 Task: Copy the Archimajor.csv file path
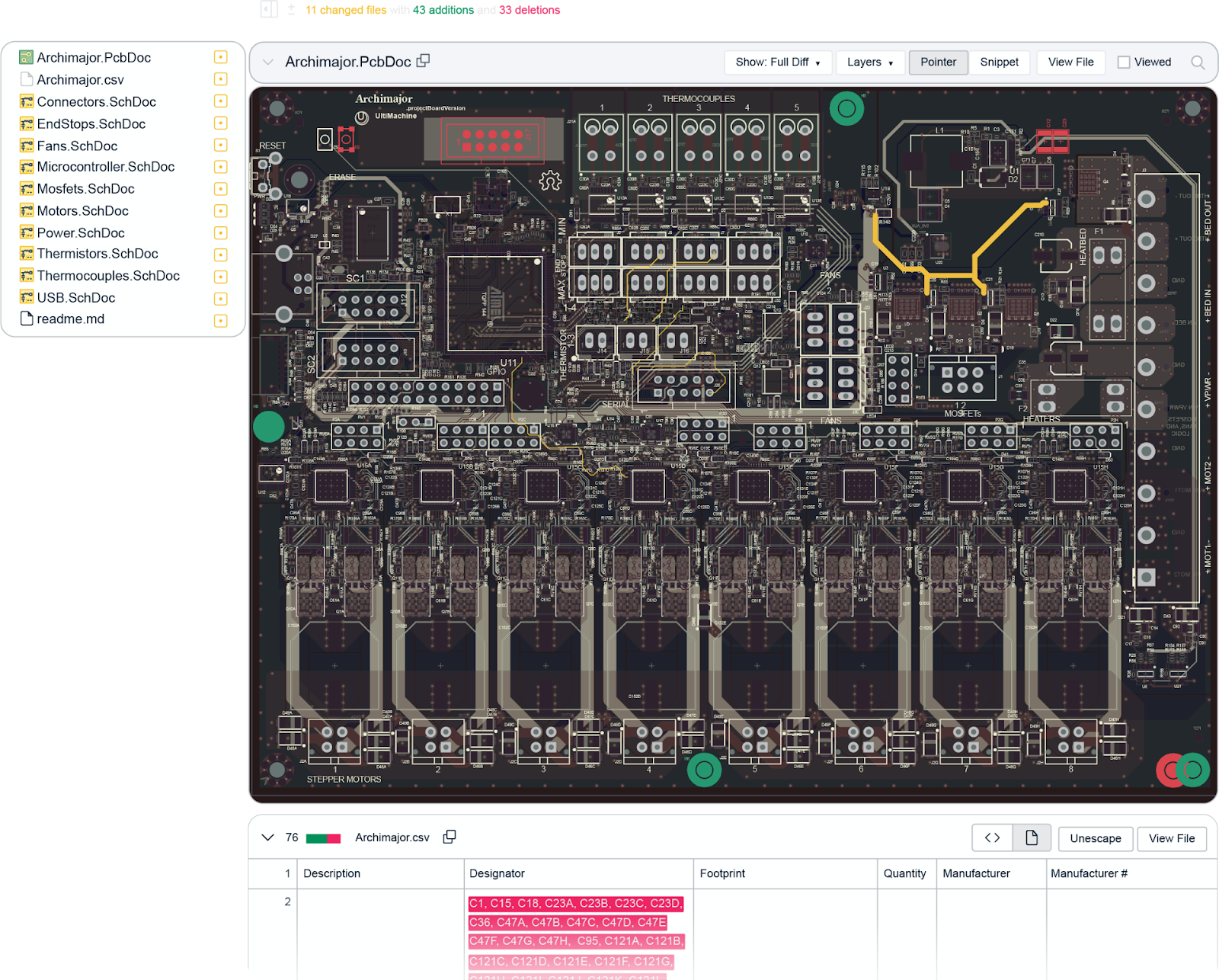(450, 837)
